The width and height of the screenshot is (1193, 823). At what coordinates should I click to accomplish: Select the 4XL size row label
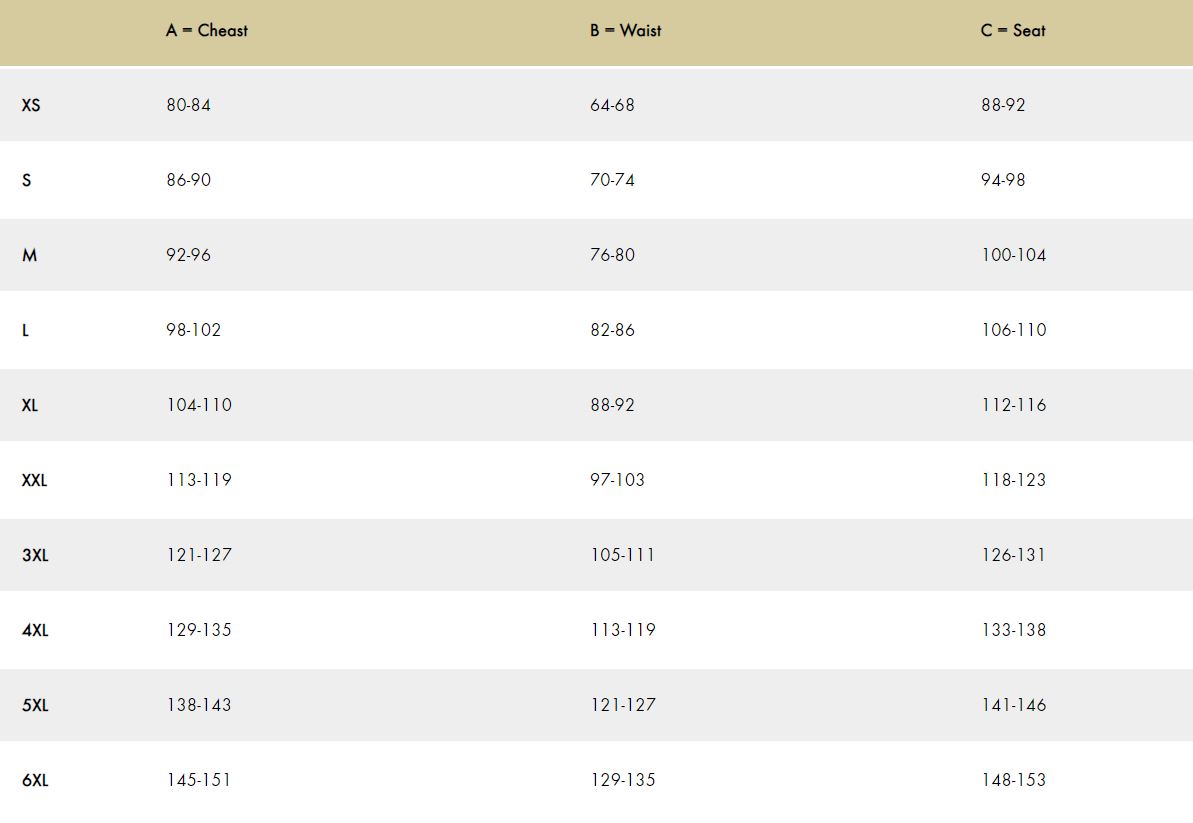click(x=35, y=630)
